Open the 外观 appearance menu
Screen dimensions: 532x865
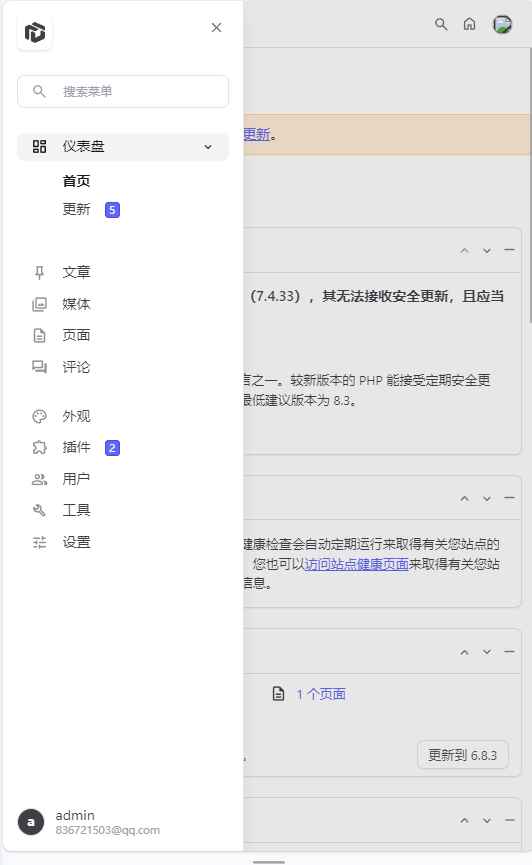tap(76, 416)
